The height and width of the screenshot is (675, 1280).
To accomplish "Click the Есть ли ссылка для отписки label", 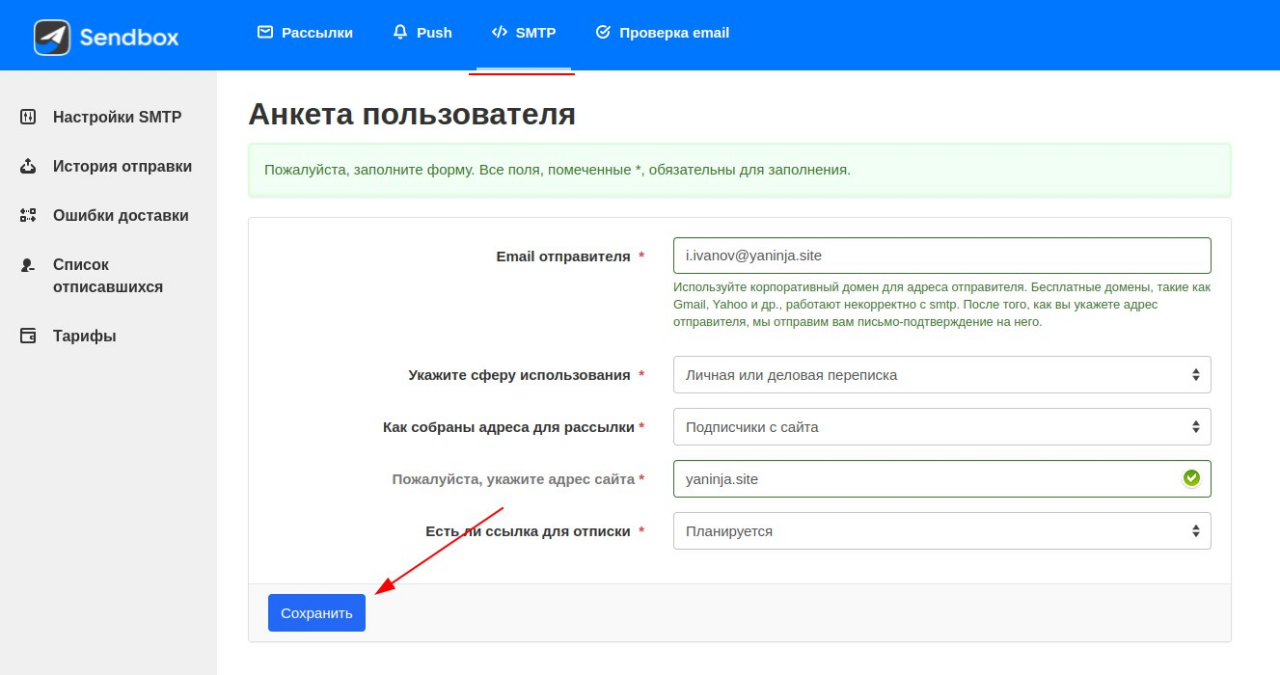I will tap(528, 531).
